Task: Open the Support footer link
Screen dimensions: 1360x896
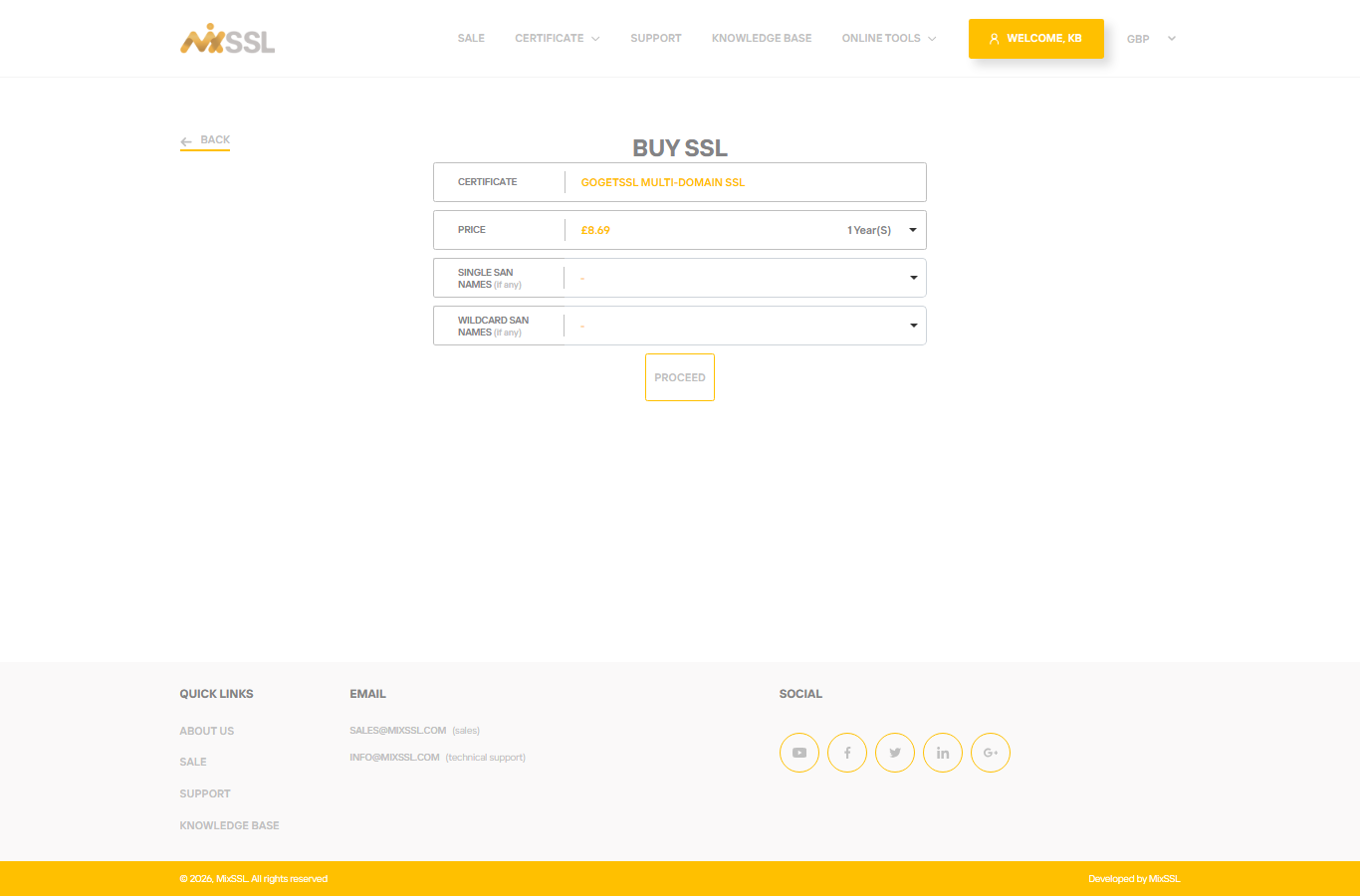Action: pyautogui.click(x=205, y=793)
